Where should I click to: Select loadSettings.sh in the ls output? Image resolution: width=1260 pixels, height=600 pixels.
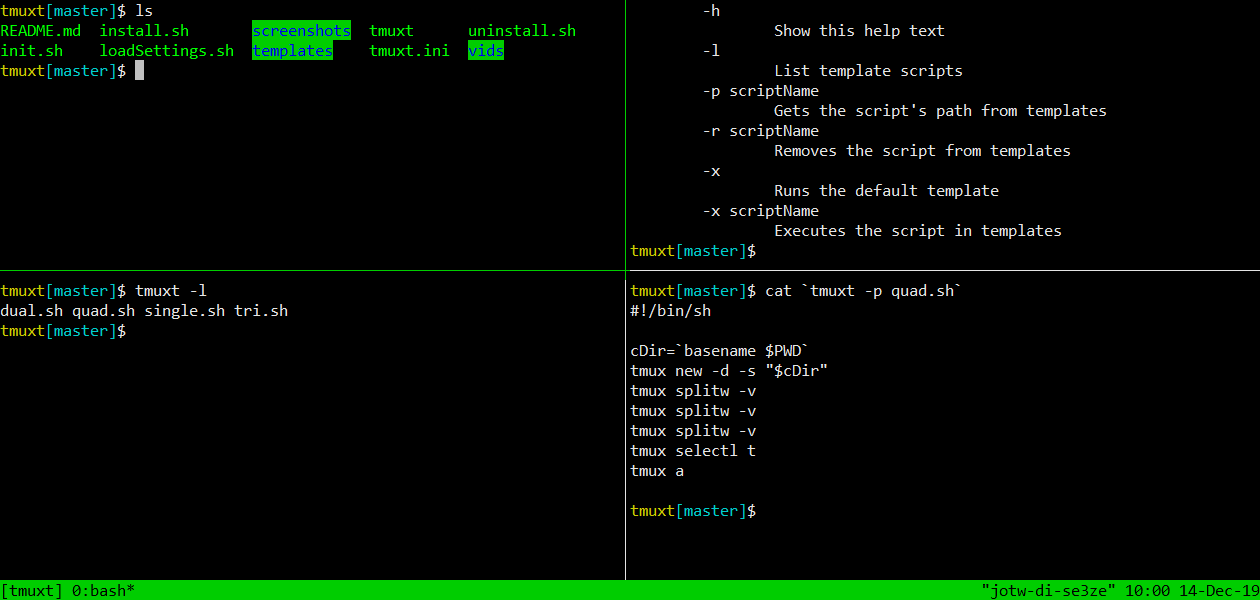pos(167,51)
